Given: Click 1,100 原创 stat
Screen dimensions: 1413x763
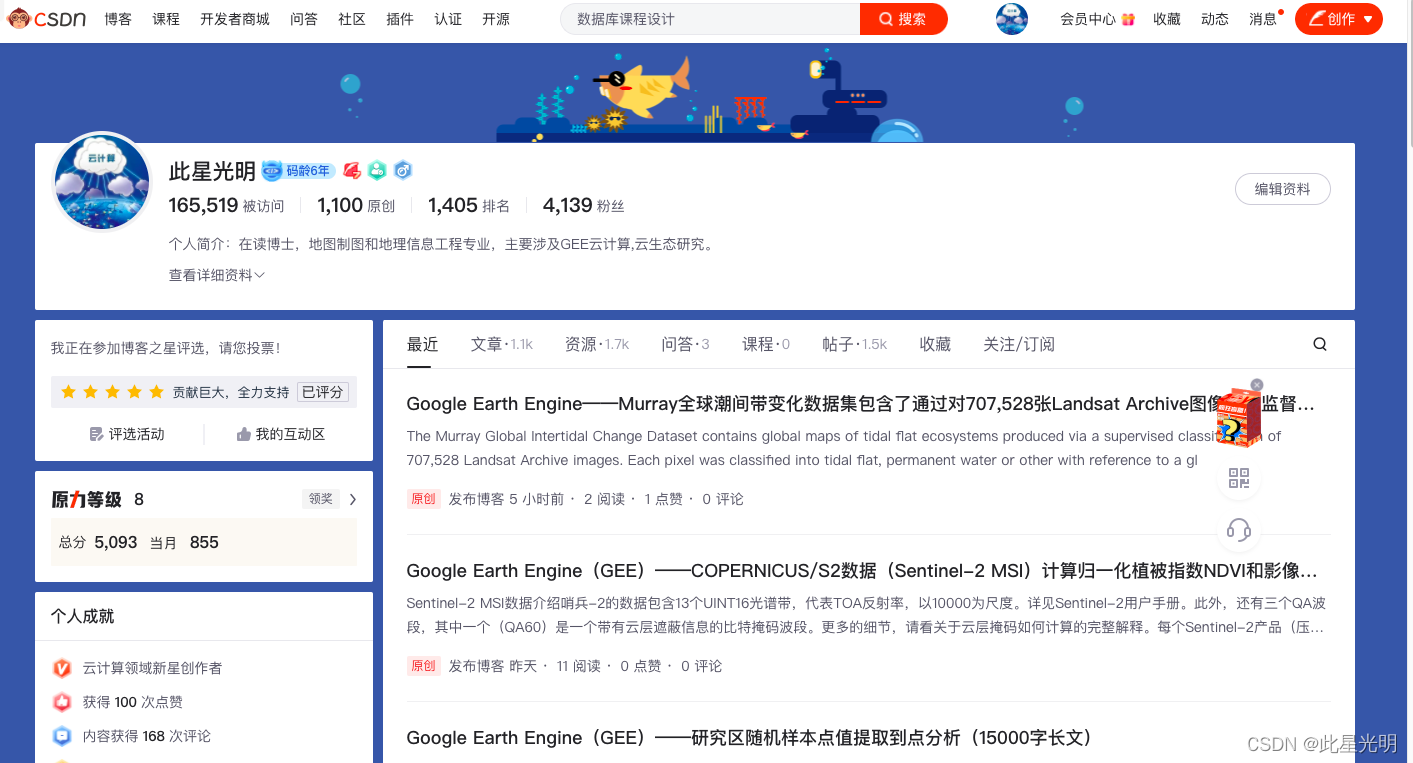Looking at the screenshot, I should coord(356,205).
